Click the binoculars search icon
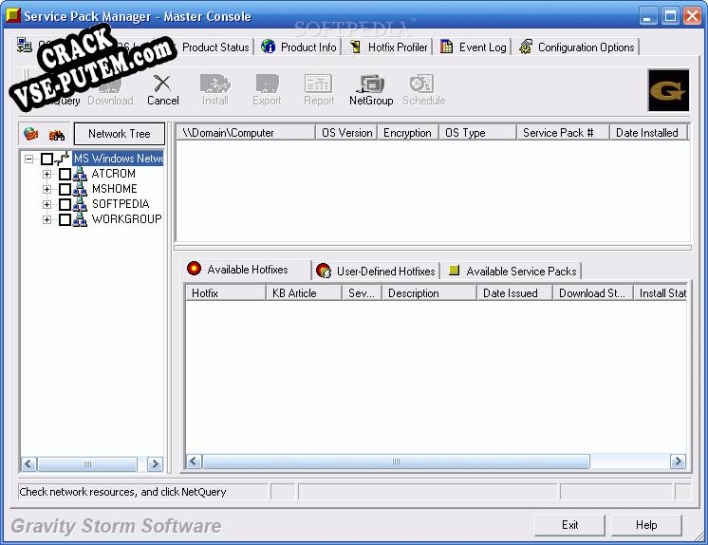Viewport: 708px width, 545px height. click(x=57, y=135)
